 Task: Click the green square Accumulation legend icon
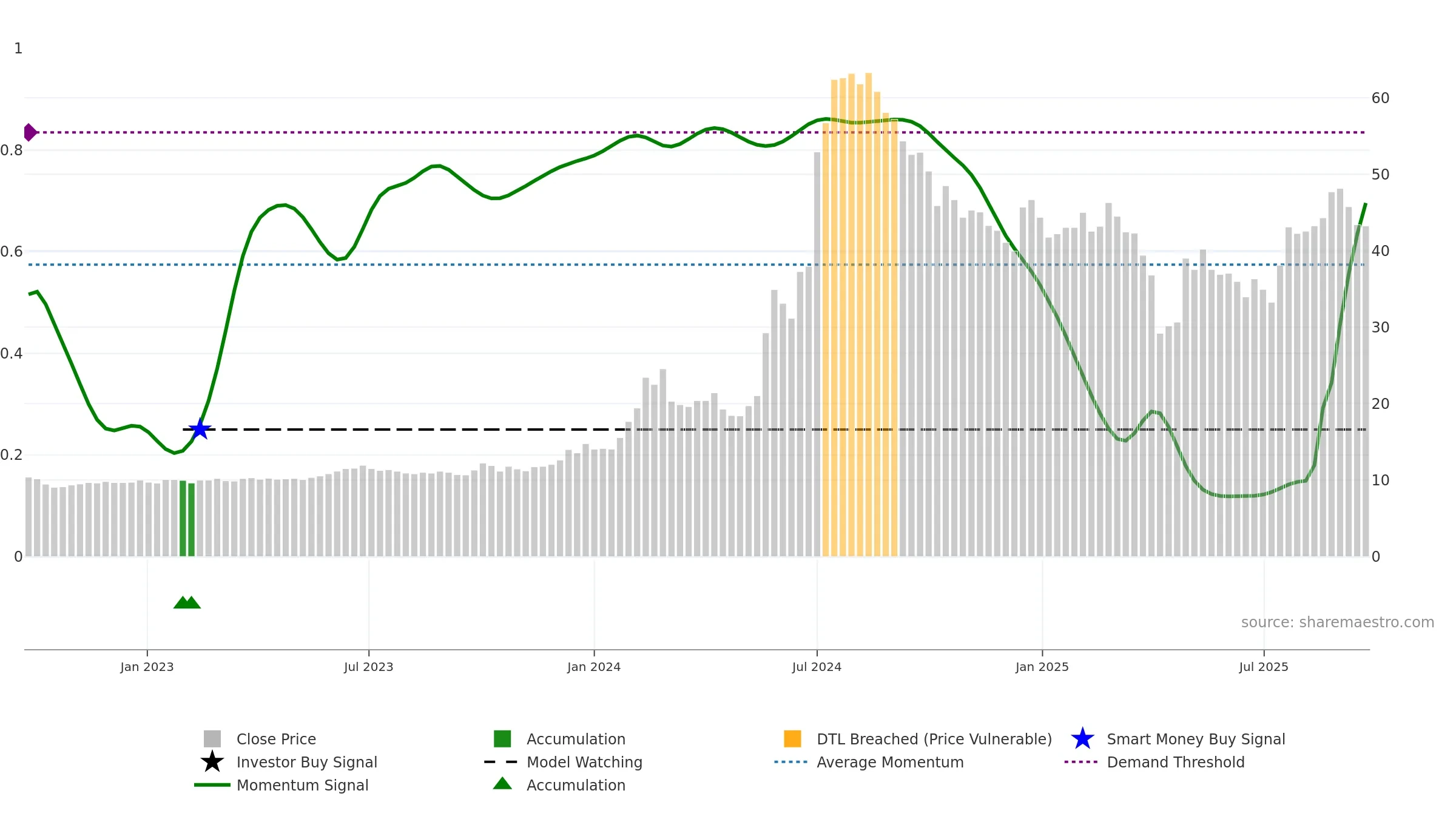tap(502, 739)
